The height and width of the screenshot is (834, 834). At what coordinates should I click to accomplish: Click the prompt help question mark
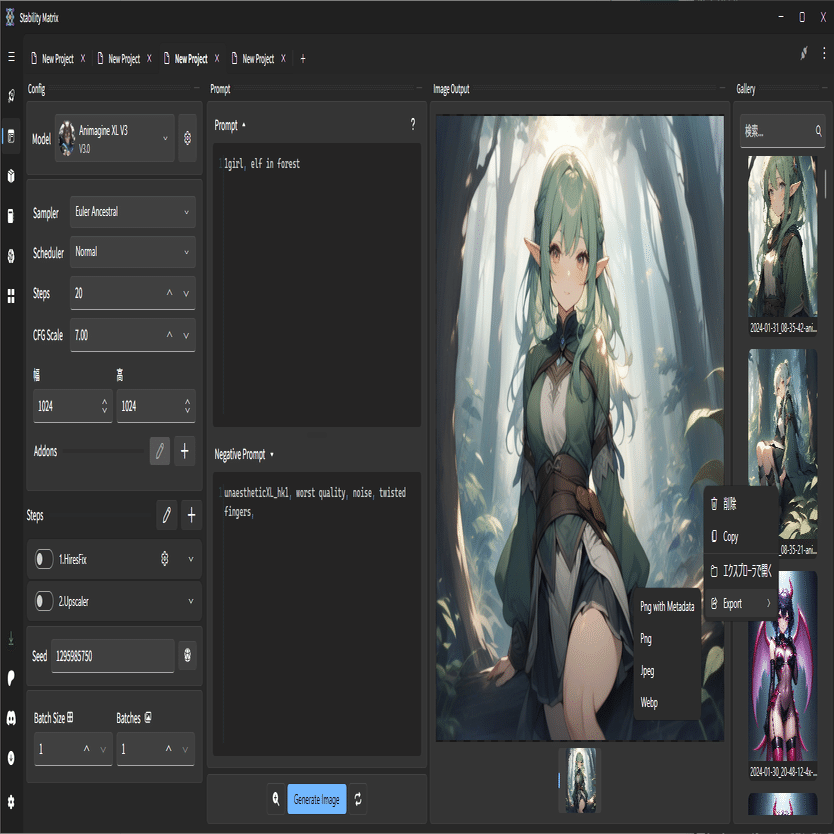pyautogui.click(x=412, y=125)
